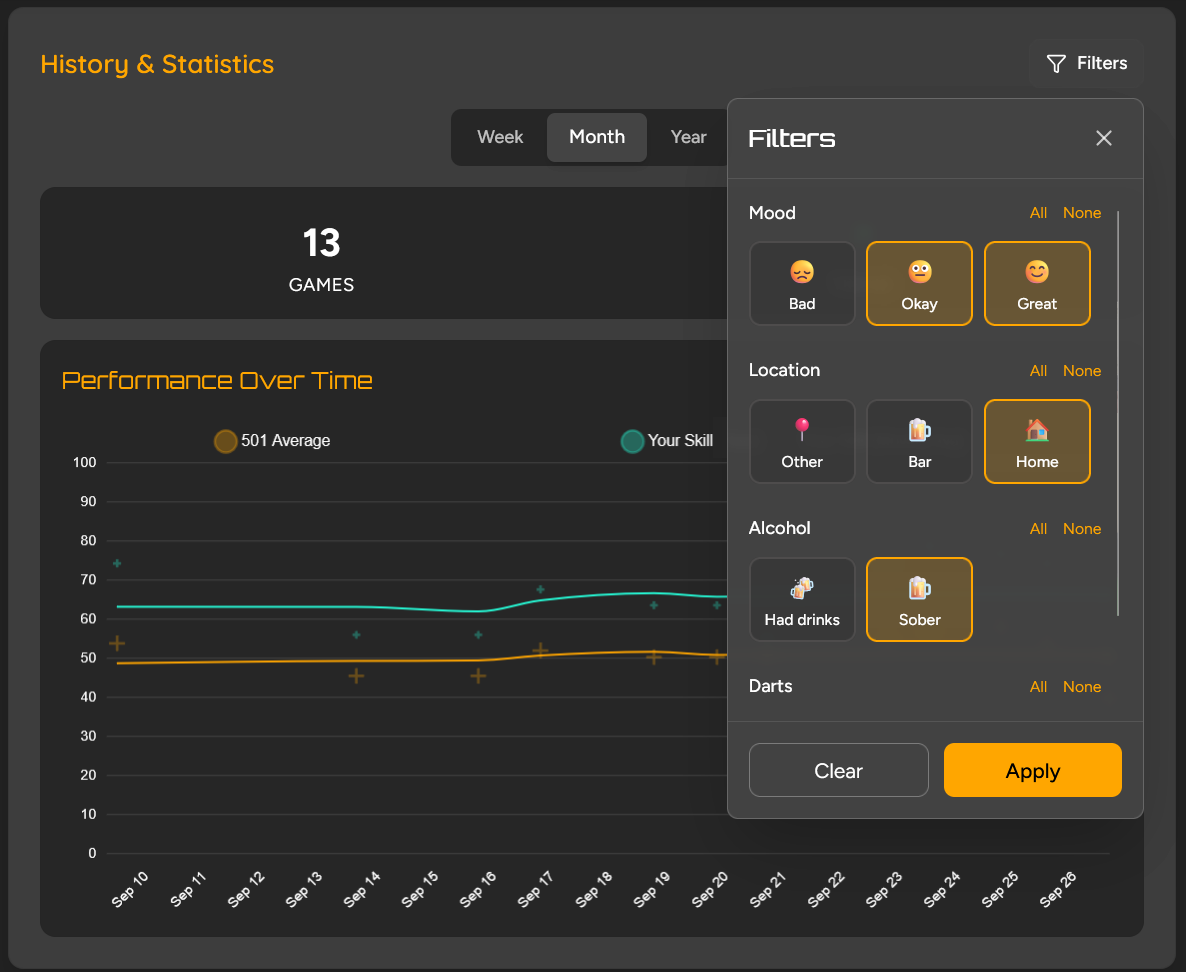The height and width of the screenshot is (972, 1186).
Task: Select the Bar location filter
Action: click(919, 442)
